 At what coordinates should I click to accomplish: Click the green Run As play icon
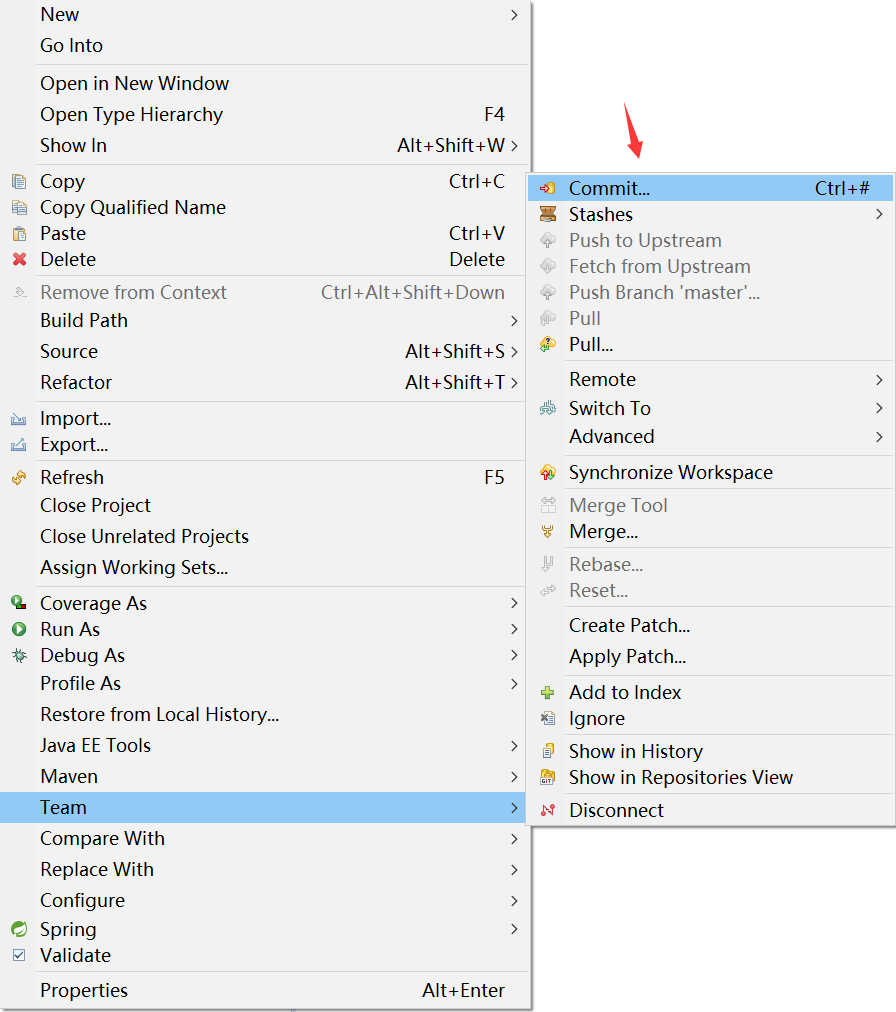pos(19,629)
